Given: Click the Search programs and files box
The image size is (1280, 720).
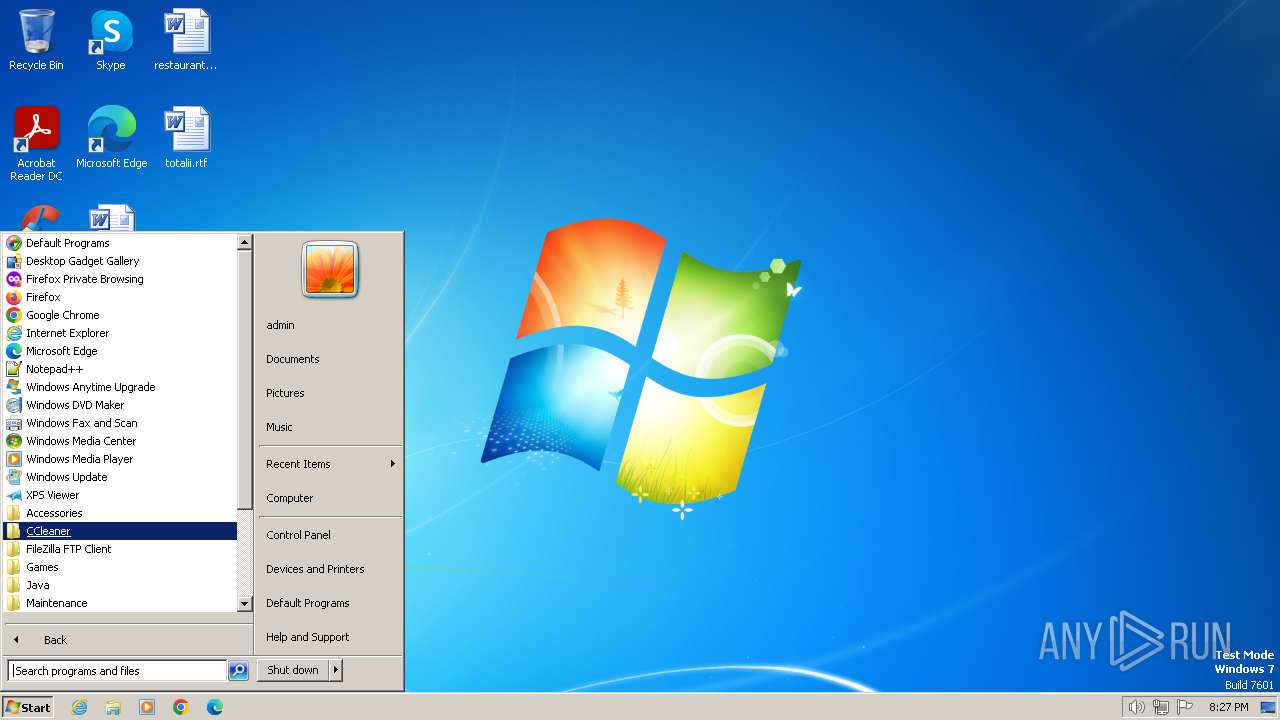Looking at the screenshot, I should point(117,671).
